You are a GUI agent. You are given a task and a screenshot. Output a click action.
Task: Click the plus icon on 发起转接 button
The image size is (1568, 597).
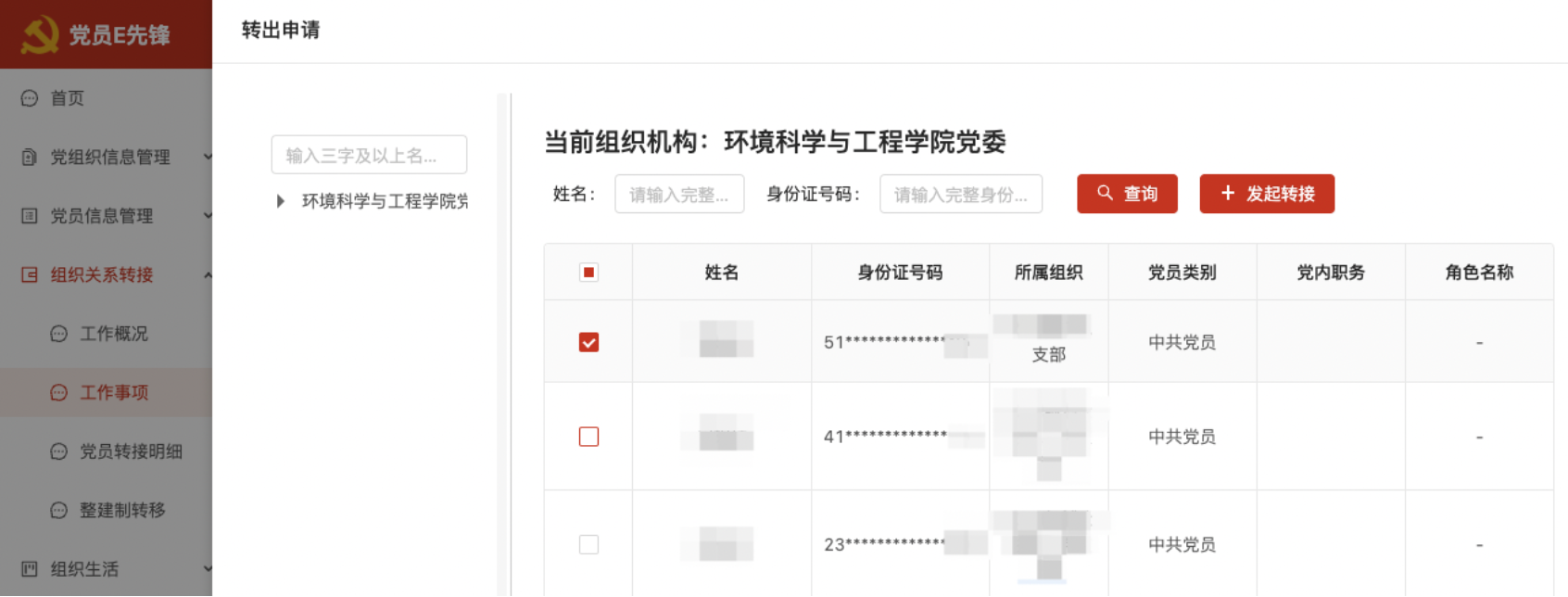(1228, 193)
